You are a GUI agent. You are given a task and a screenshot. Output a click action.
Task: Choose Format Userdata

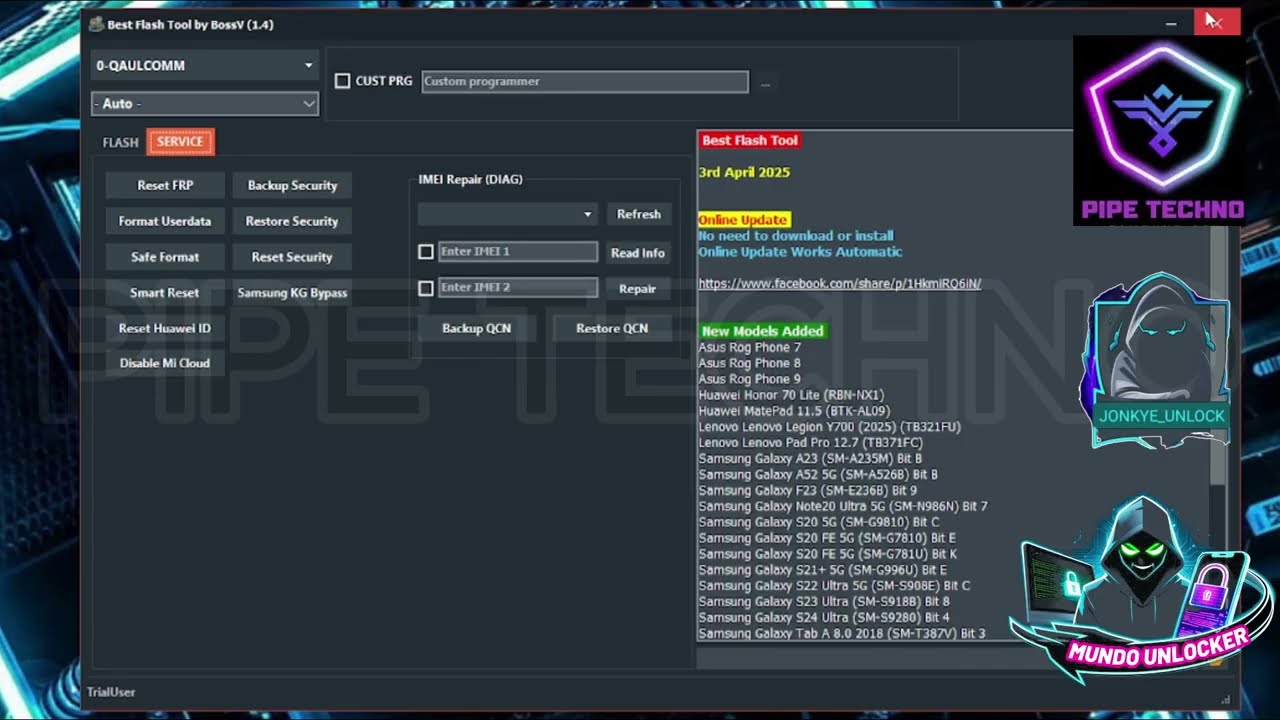[x=165, y=221]
